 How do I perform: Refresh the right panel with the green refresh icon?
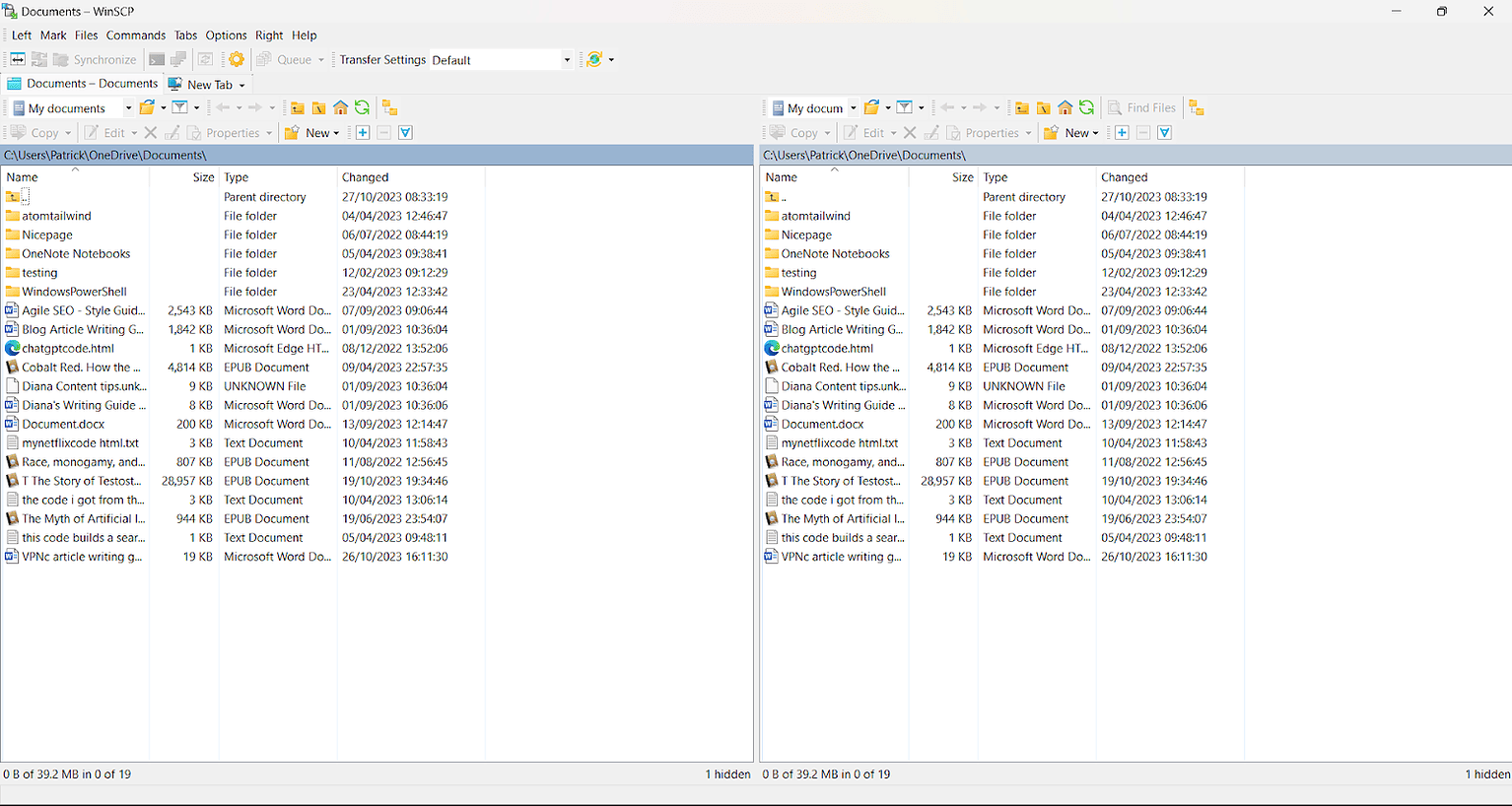pyautogui.click(x=1085, y=107)
